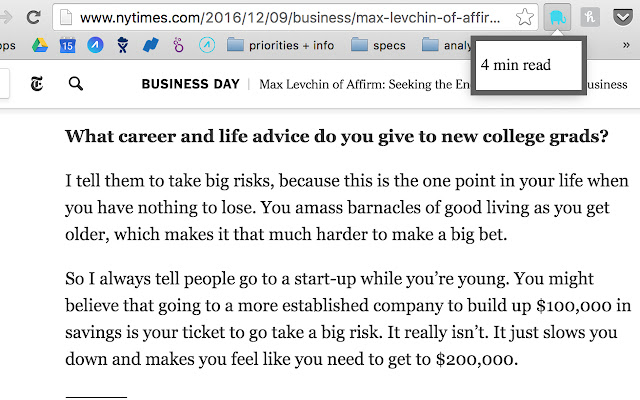The height and width of the screenshot is (400, 640).
Task: Bookmark this page with the star icon
Action: pyautogui.click(x=524, y=18)
